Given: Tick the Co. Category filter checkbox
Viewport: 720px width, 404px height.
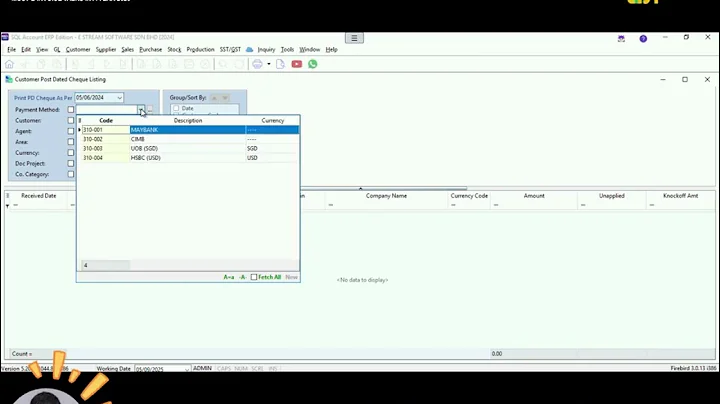Looking at the screenshot, I should click(x=71, y=174).
